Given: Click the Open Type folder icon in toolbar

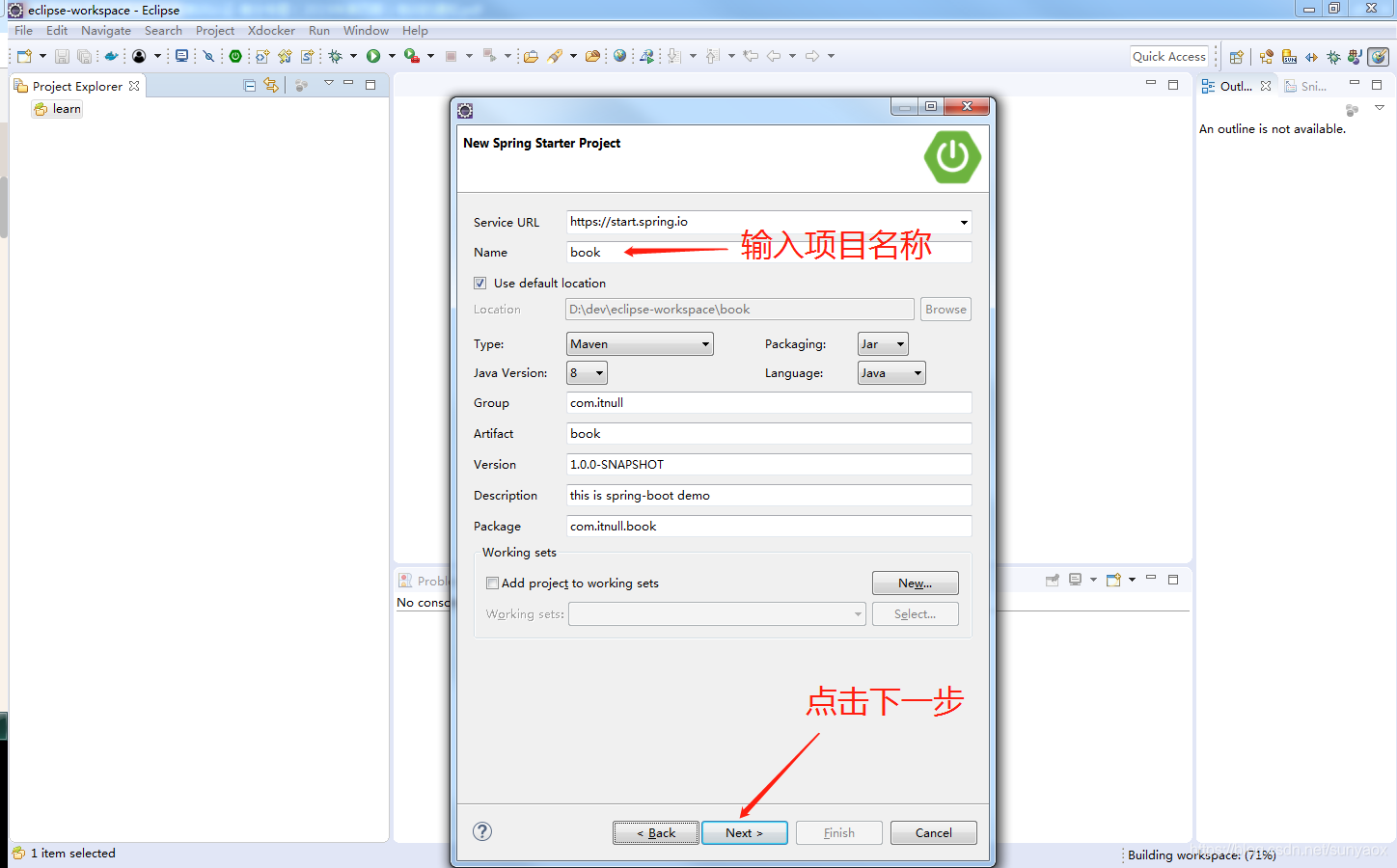Looking at the screenshot, I should [531, 56].
